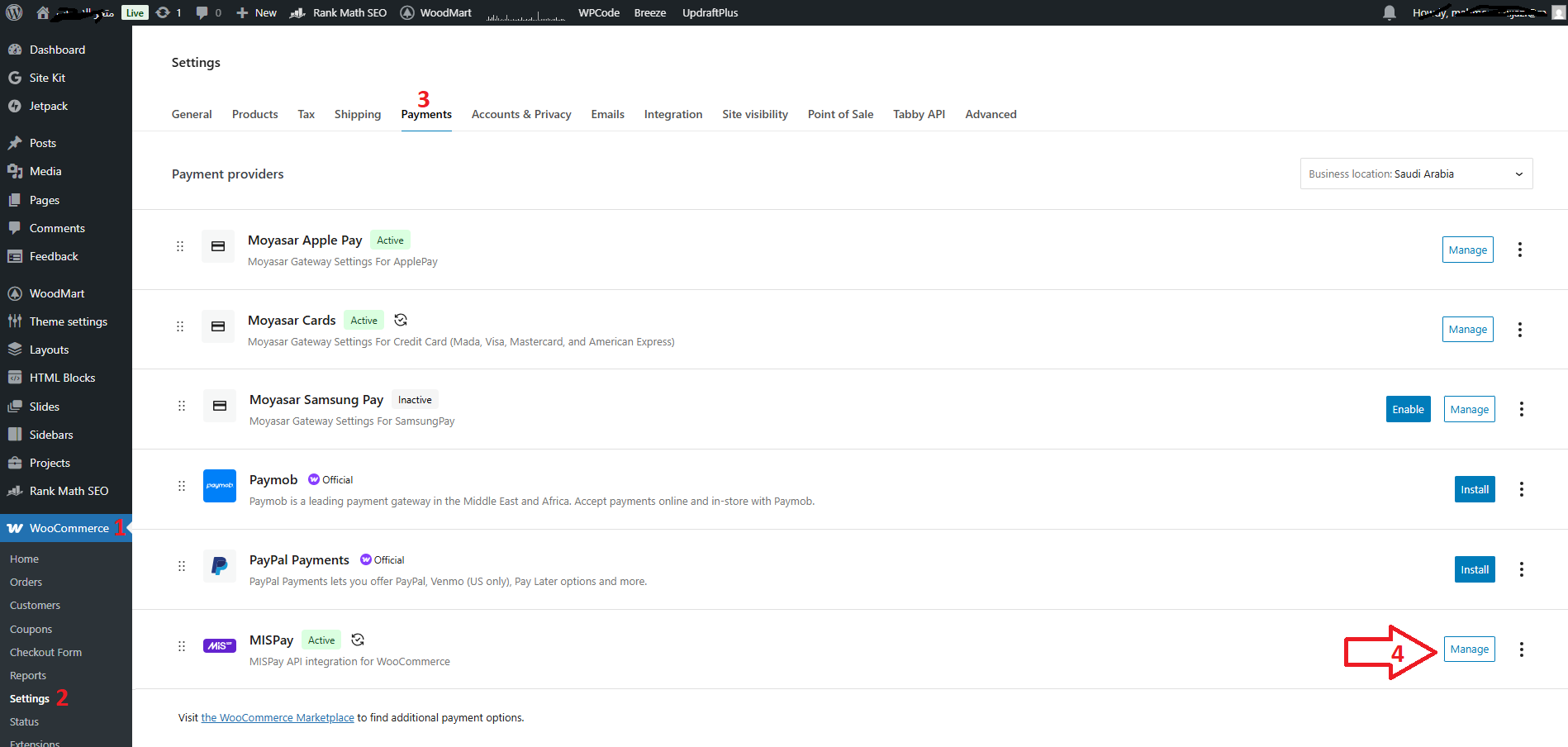Open the New content menu
Image resolution: width=1568 pixels, height=747 pixels.
pyautogui.click(x=256, y=12)
